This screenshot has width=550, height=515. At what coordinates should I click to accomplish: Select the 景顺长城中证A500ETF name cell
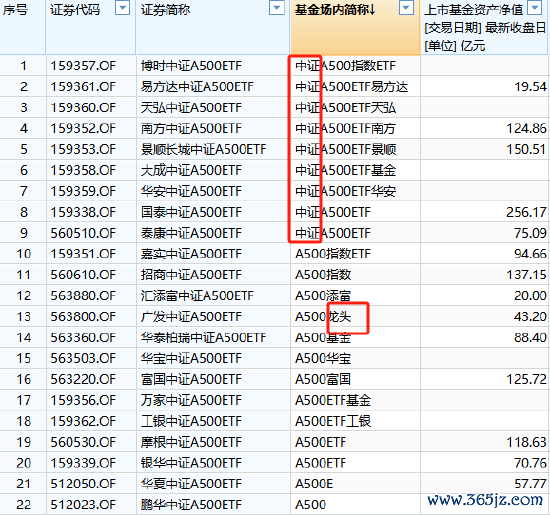point(213,149)
